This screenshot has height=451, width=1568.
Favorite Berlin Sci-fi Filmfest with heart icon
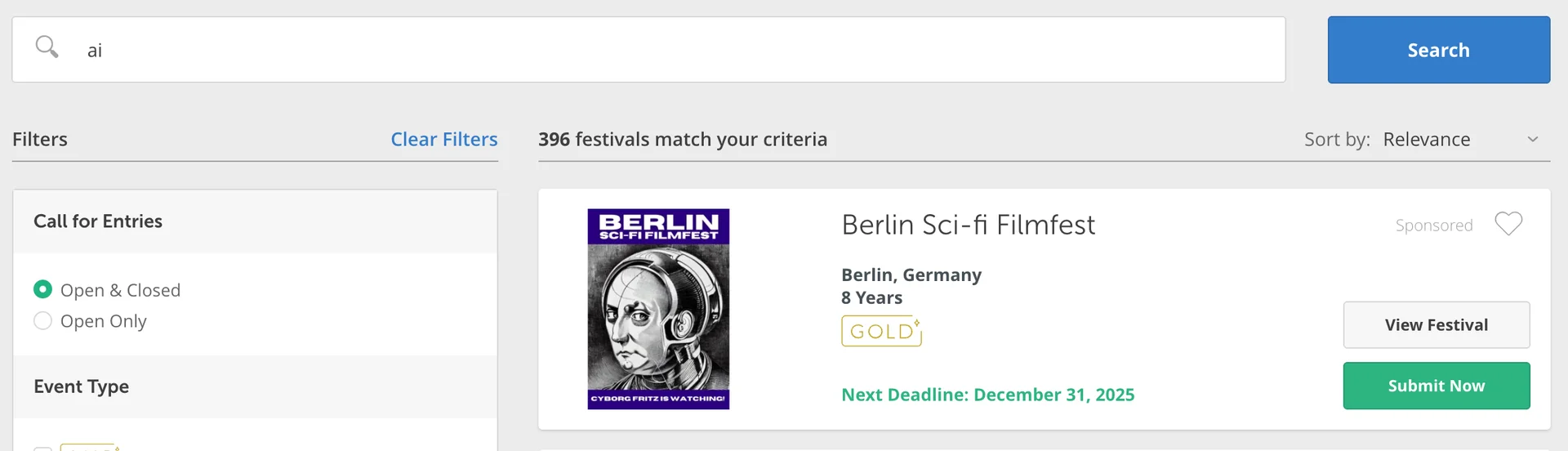[1508, 224]
